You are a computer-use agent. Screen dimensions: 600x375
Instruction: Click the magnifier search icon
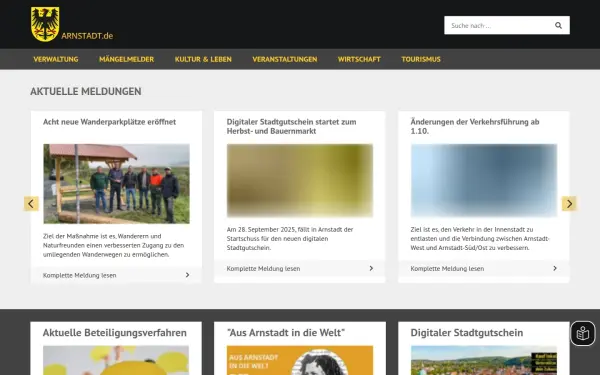pyautogui.click(x=558, y=25)
